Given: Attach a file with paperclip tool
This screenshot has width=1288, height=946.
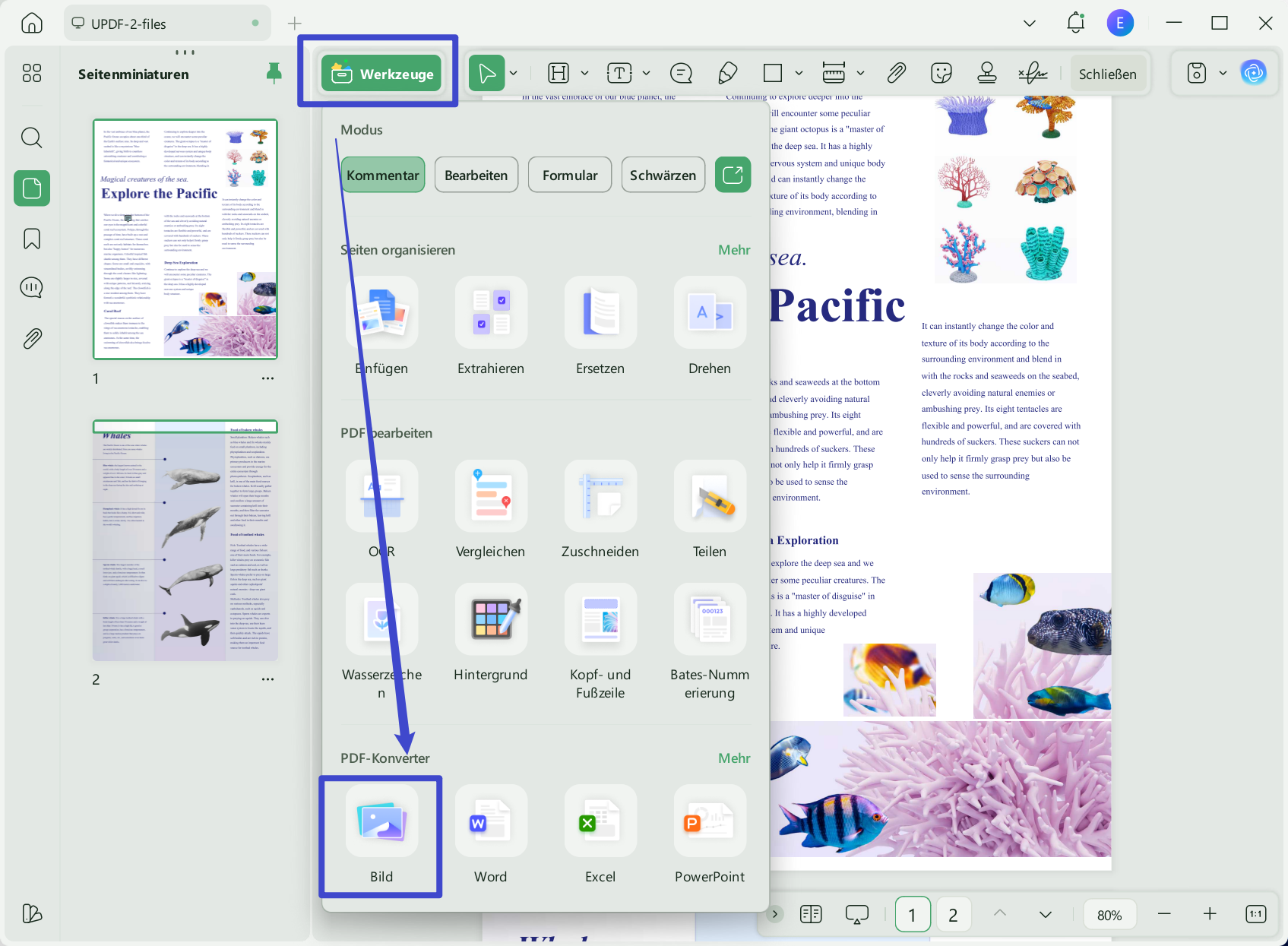Looking at the screenshot, I should [897, 73].
